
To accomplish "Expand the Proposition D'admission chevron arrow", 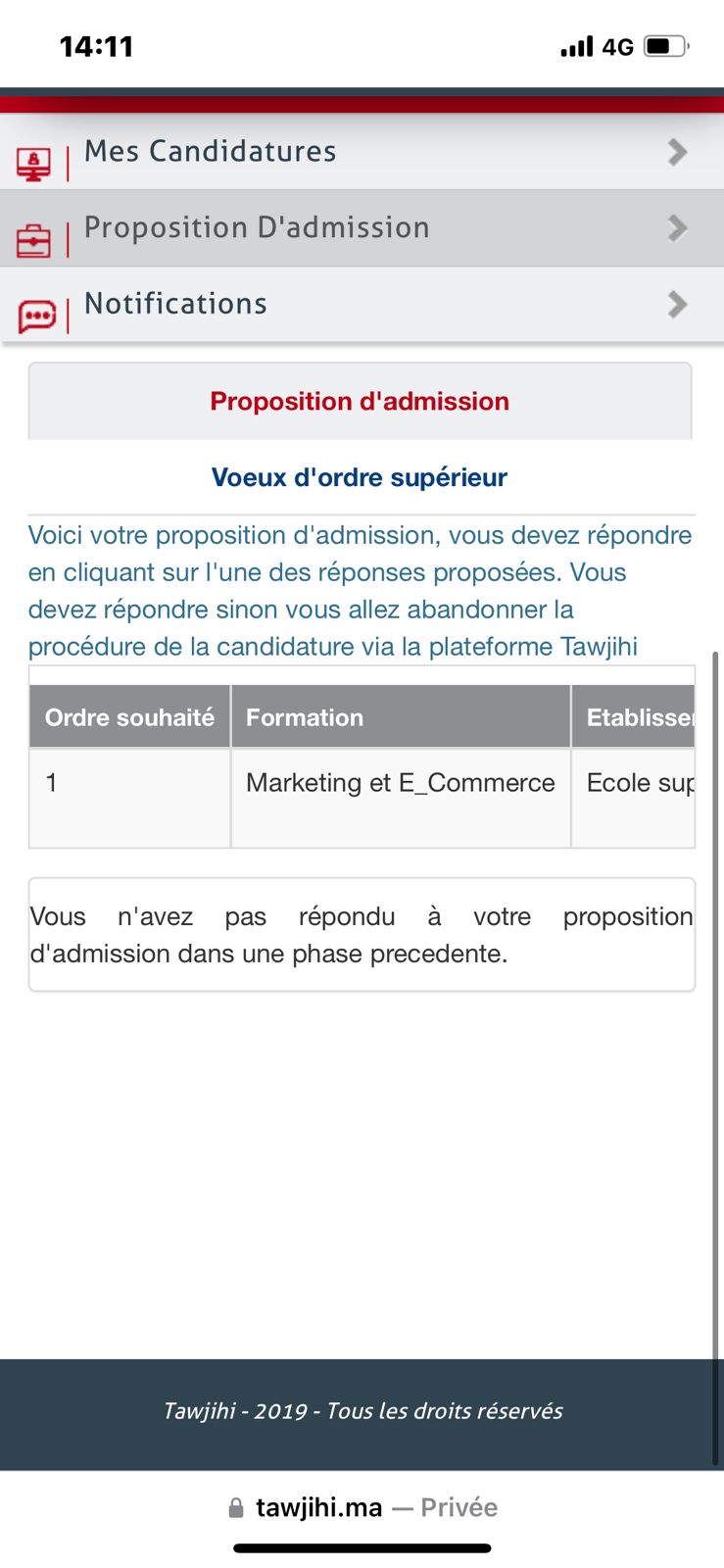I will 677,228.
